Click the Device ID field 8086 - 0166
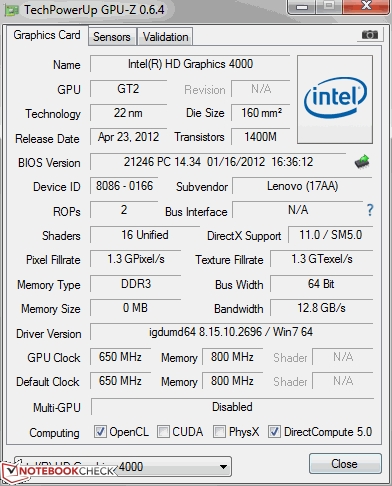The image size is (392, 486). click(x=124, y=186)
